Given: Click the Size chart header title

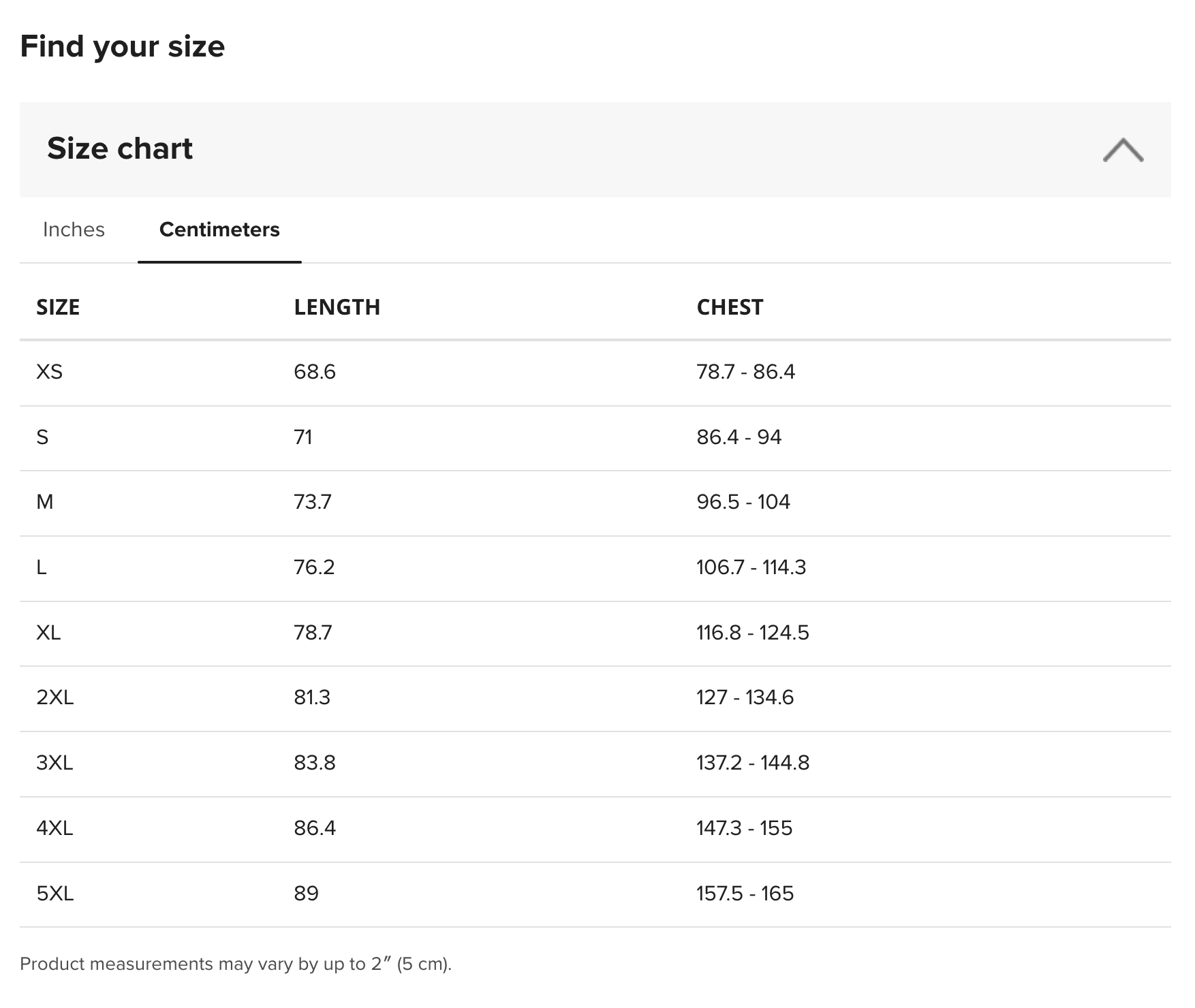Looking at the screenshot, I should (x=120, y=148).
